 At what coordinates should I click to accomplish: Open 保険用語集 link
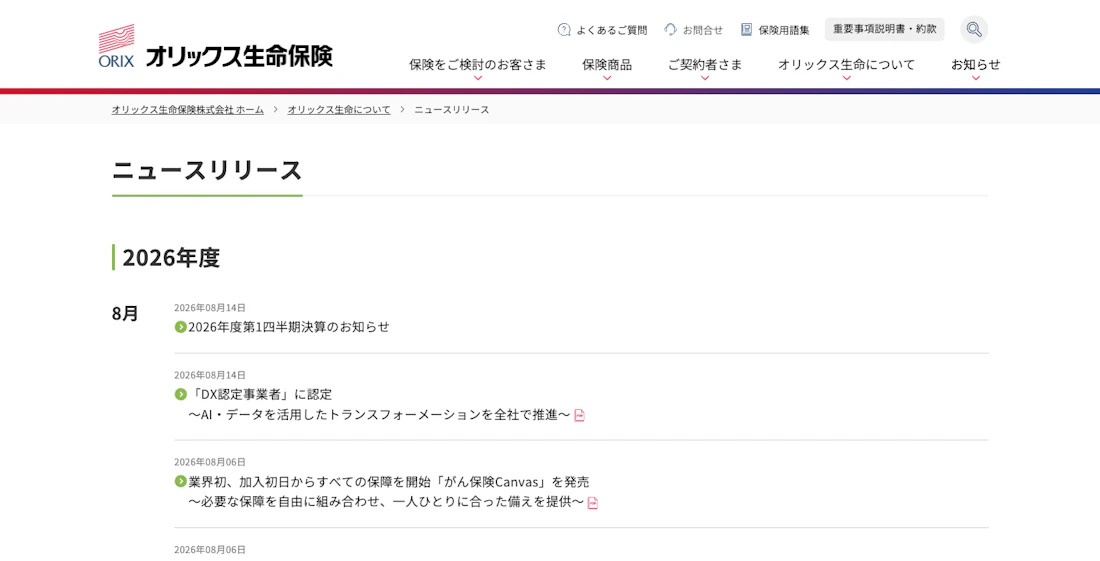pyautogui.click(x=784, y=30)
